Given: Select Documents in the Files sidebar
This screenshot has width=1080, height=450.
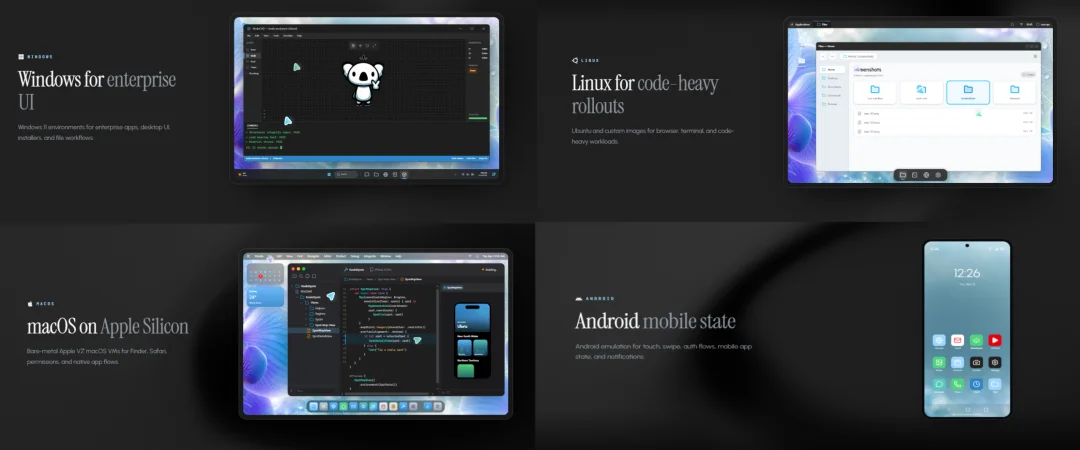Looking at the screenshot, I should click(832, 87).
